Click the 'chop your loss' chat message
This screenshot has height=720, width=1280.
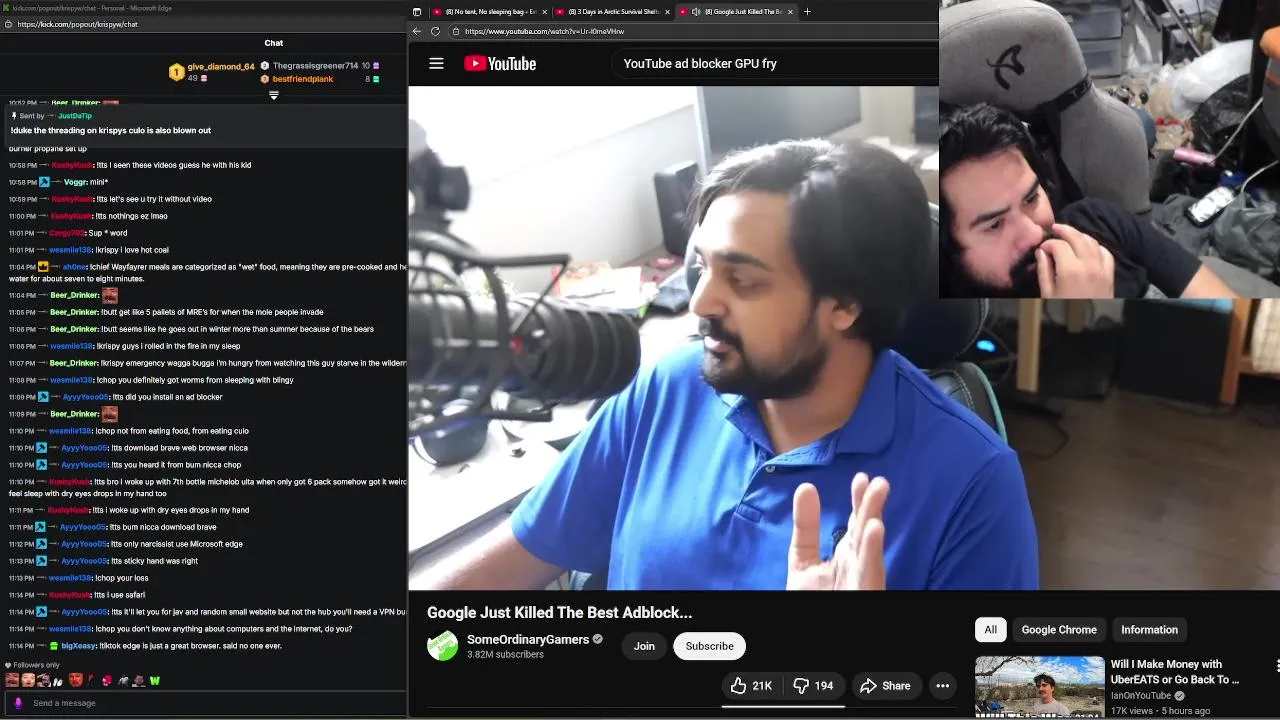point(121,578)
